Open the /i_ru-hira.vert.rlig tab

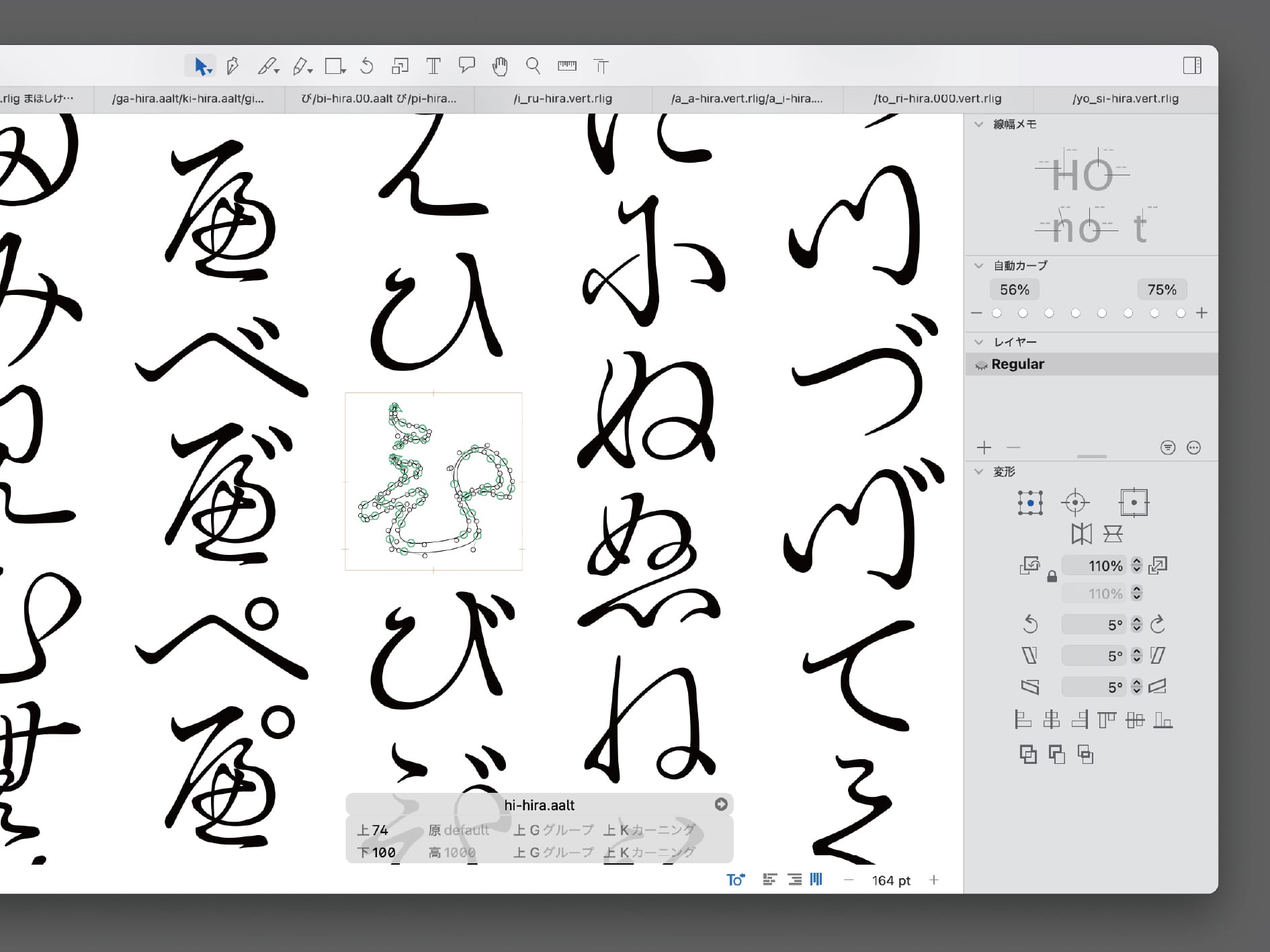point(563,99)
